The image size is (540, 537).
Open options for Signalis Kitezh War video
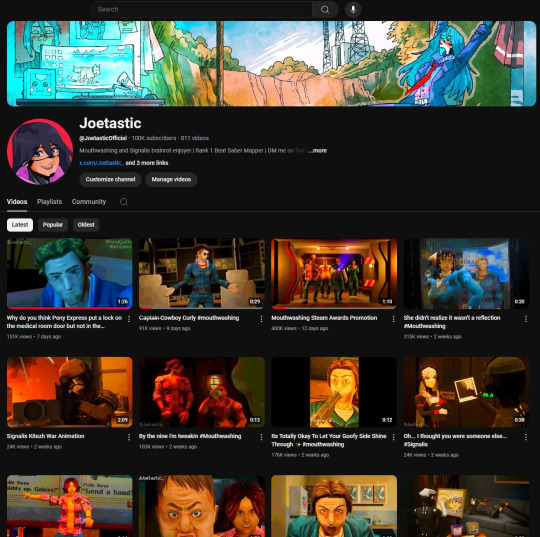pos(129,437)
